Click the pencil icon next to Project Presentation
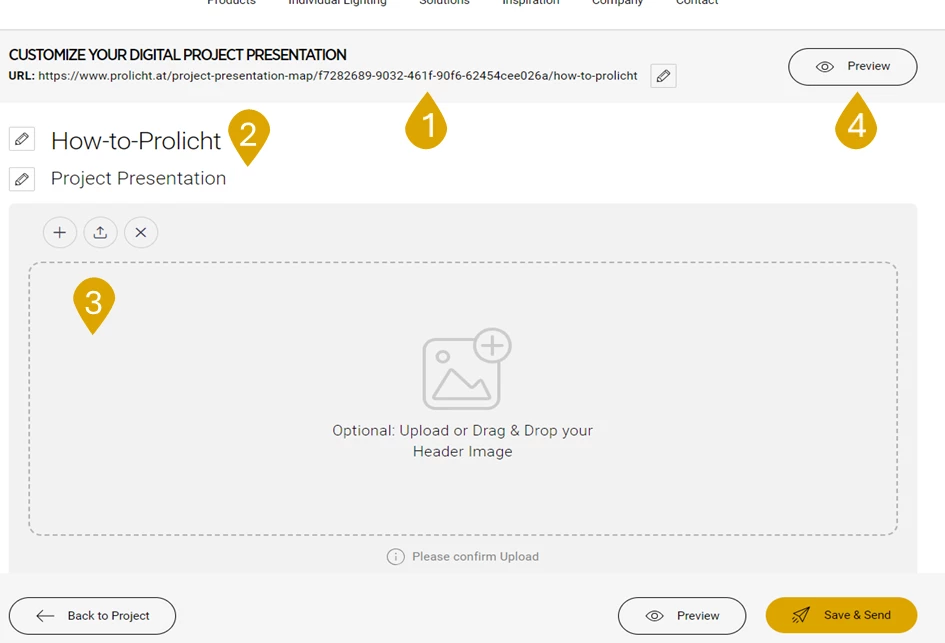 click(x=22, y=179)
